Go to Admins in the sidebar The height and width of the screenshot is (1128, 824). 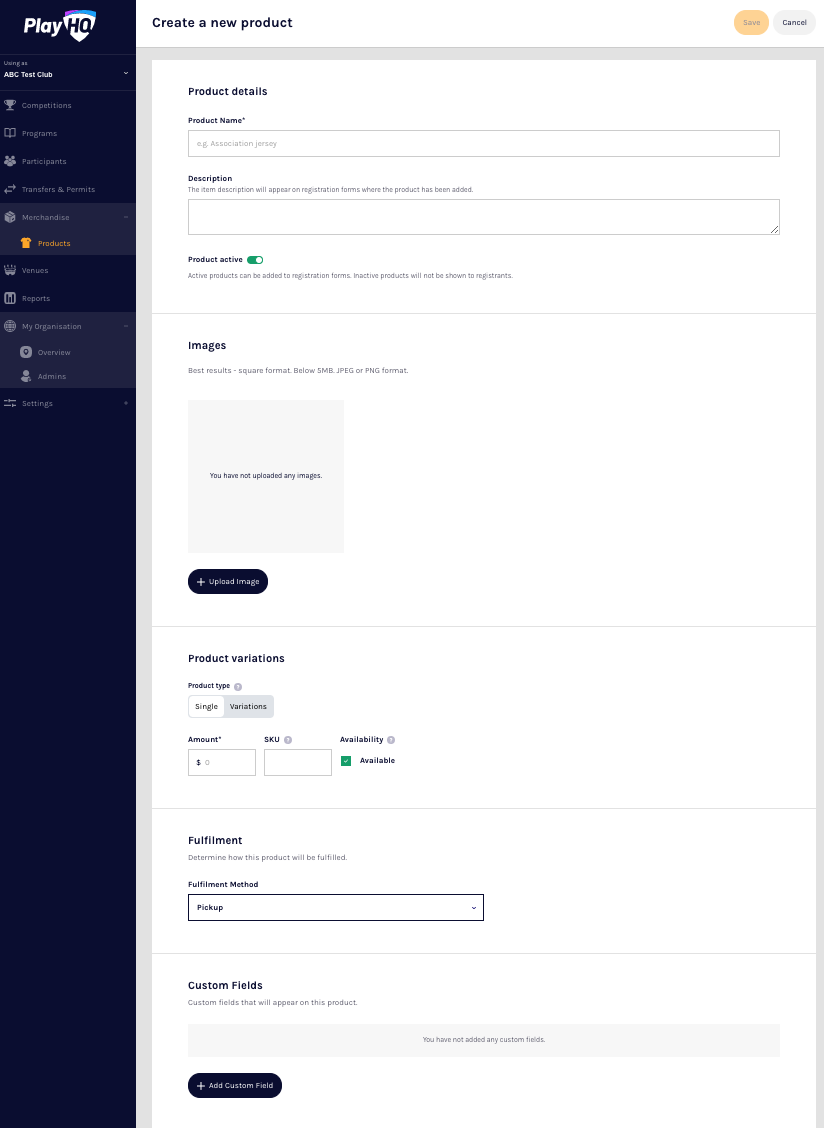pyautogui.click(x=52, y=377)
